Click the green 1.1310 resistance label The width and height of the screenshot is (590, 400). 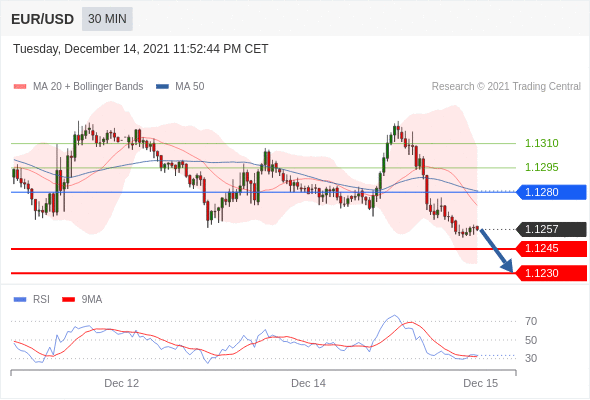point(541,143)
